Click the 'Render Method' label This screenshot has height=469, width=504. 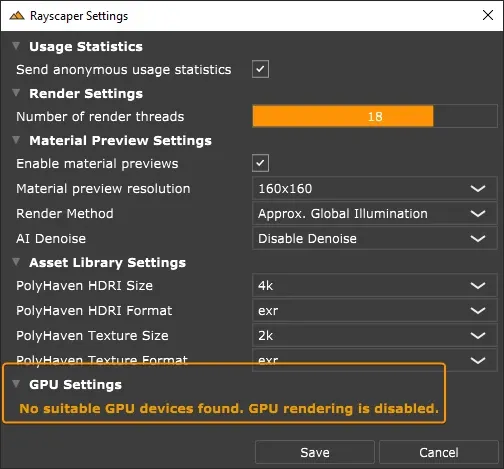[x=65, y=214]
